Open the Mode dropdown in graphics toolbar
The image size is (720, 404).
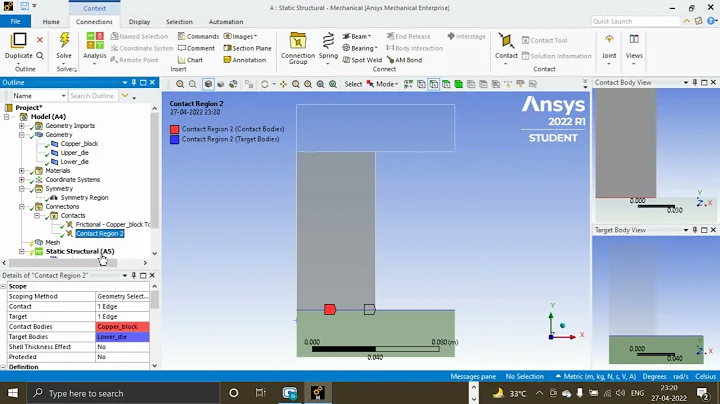click(x=386, y=84)
